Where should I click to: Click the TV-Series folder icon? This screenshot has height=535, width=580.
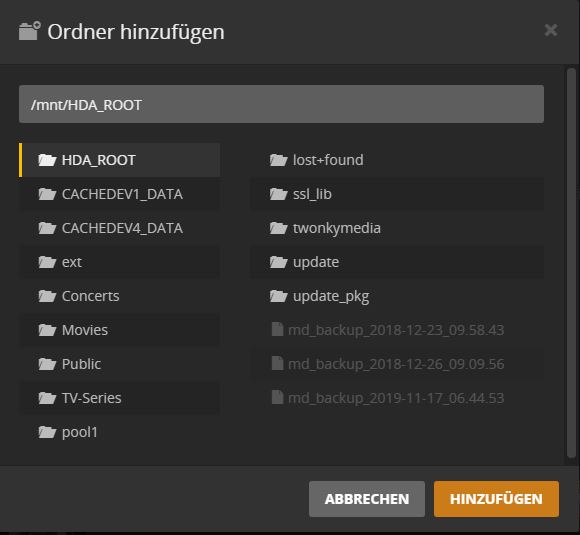click(x=47, y=398)
